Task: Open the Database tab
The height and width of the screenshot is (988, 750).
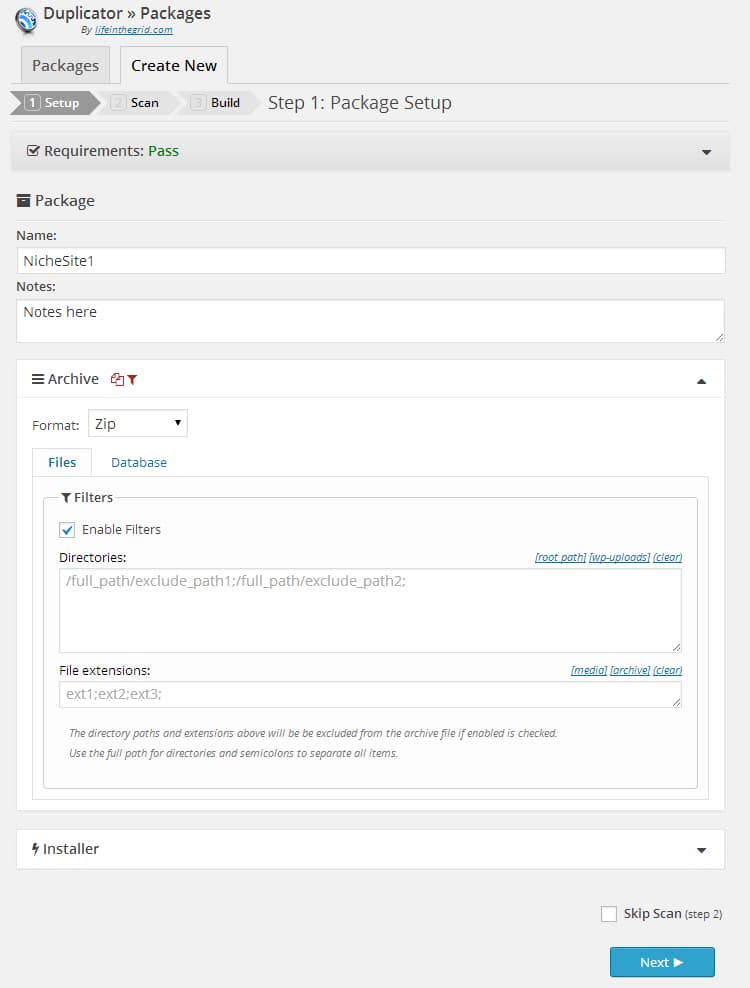Action: 139,463
